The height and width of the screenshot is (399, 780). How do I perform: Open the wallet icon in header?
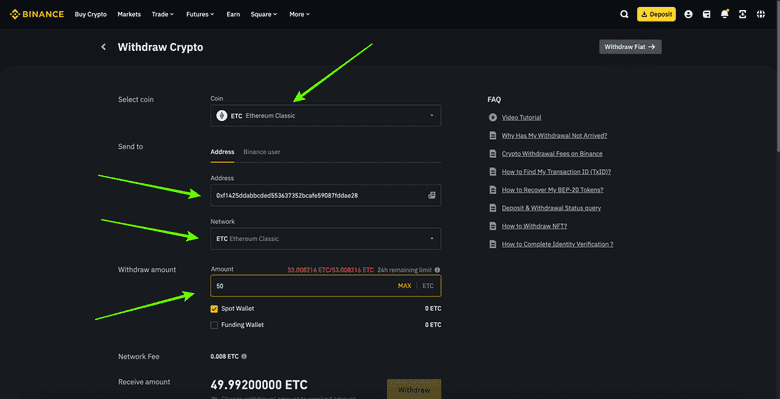706,14
